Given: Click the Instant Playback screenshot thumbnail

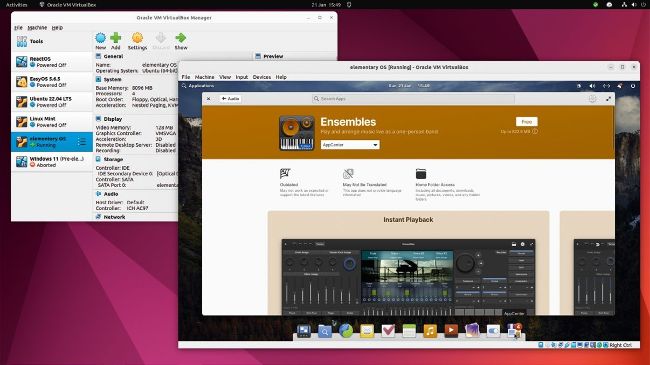Looking at the screenshot, I should [408, 277].
